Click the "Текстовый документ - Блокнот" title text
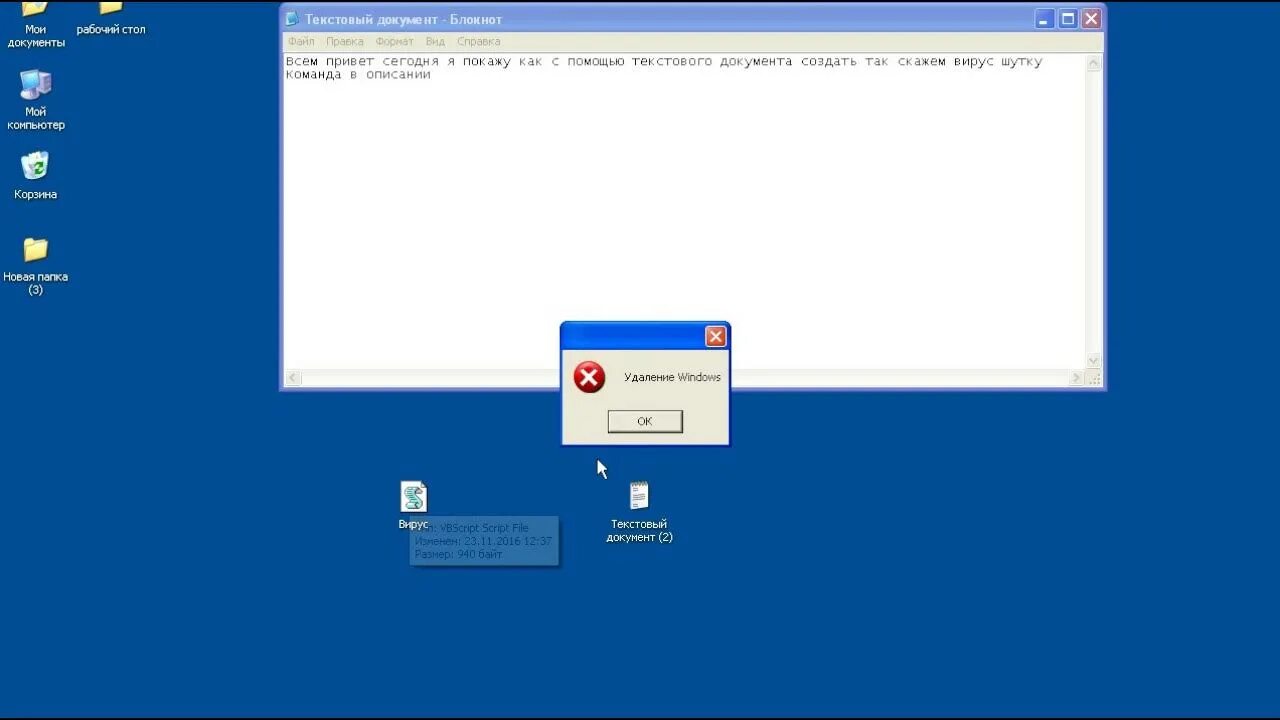The image size is (1280, 720). point(403,19)
